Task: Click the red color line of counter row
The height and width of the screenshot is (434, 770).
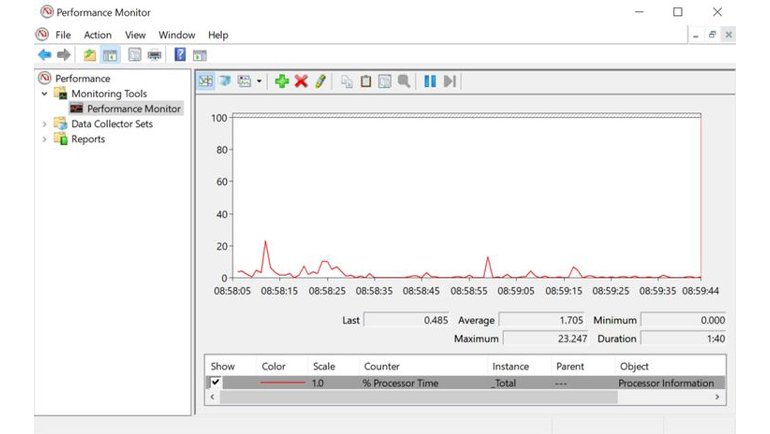Action: (282, 382)
